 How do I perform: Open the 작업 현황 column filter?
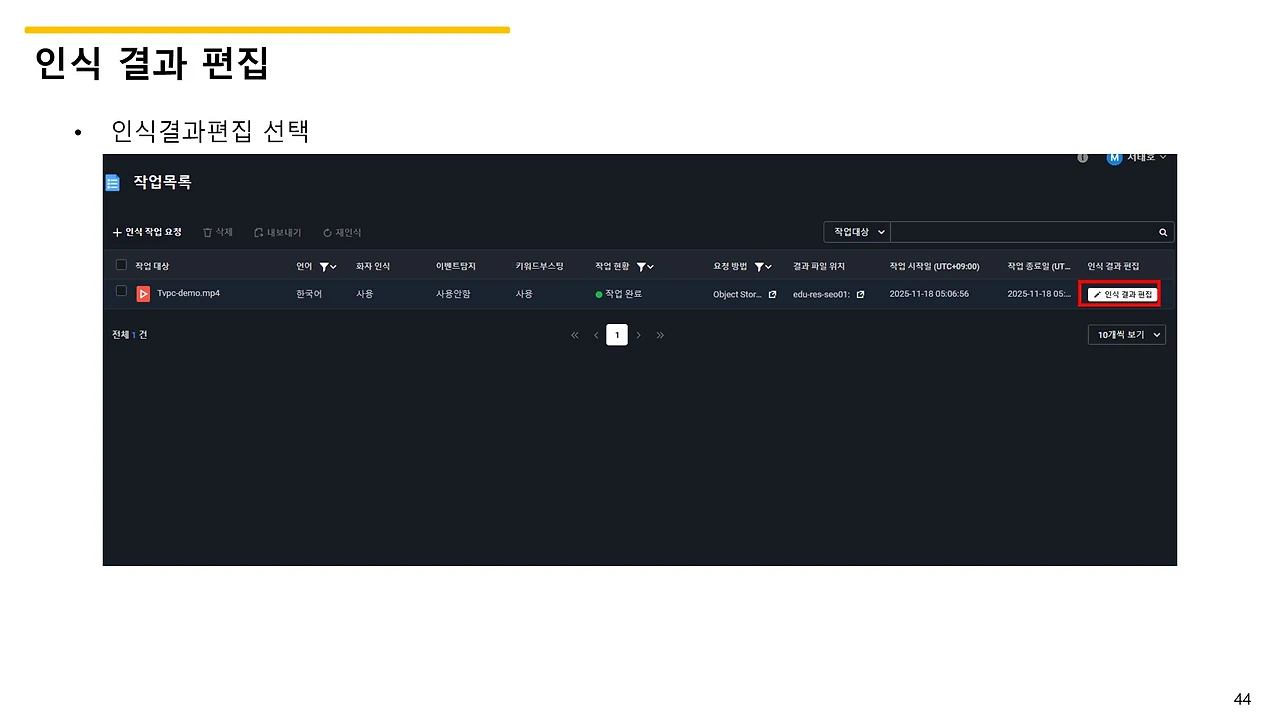(645, 266)
